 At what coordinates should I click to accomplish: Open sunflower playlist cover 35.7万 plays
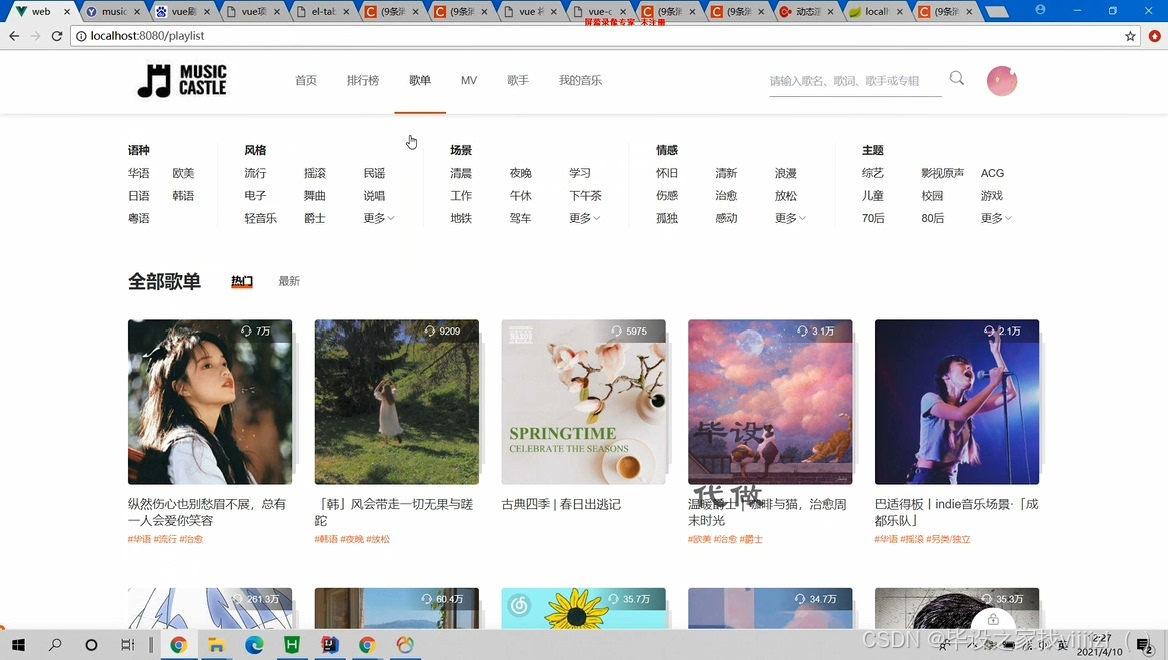584,609
